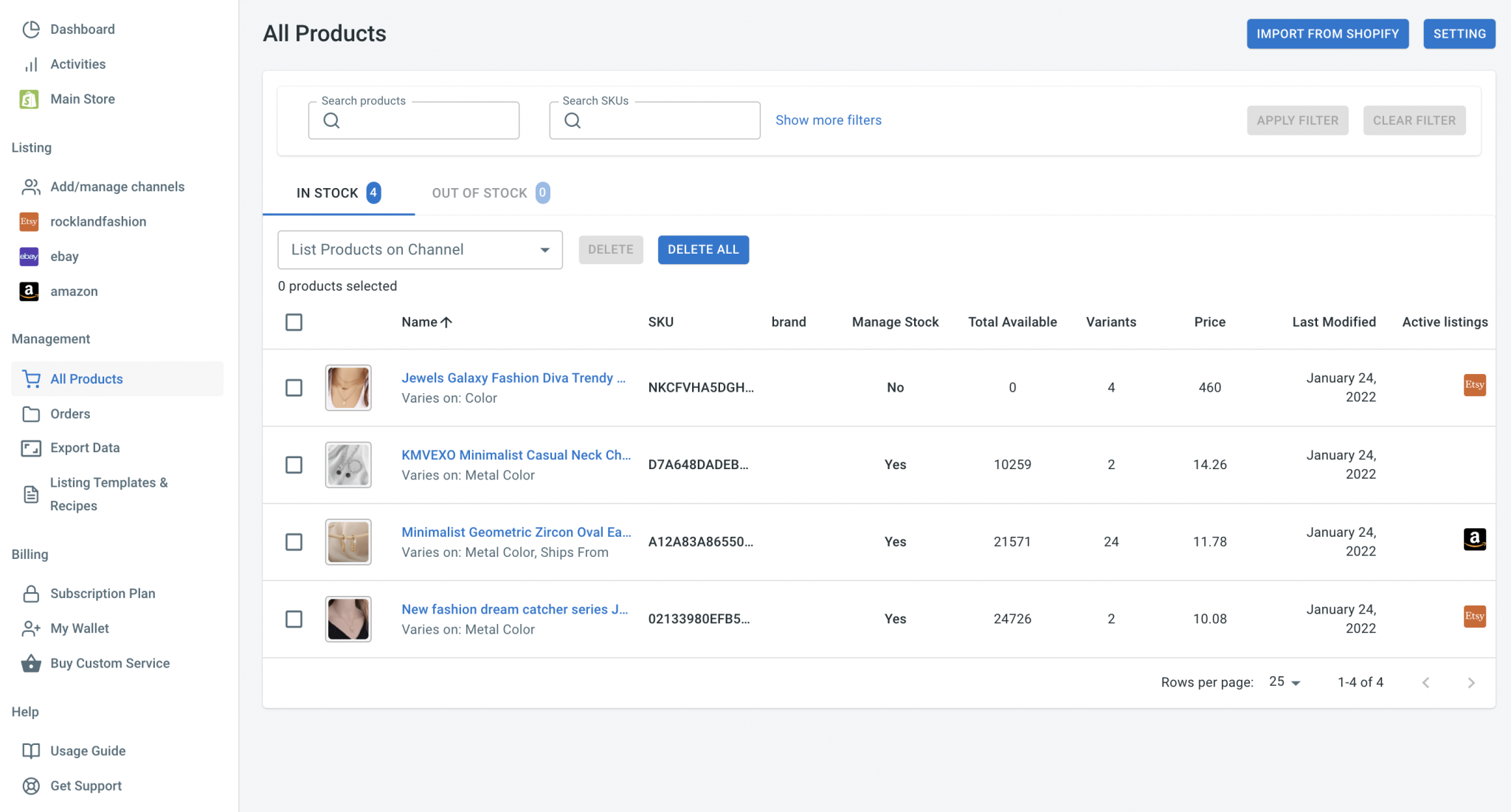Expand Show more filters

[828, 120]
